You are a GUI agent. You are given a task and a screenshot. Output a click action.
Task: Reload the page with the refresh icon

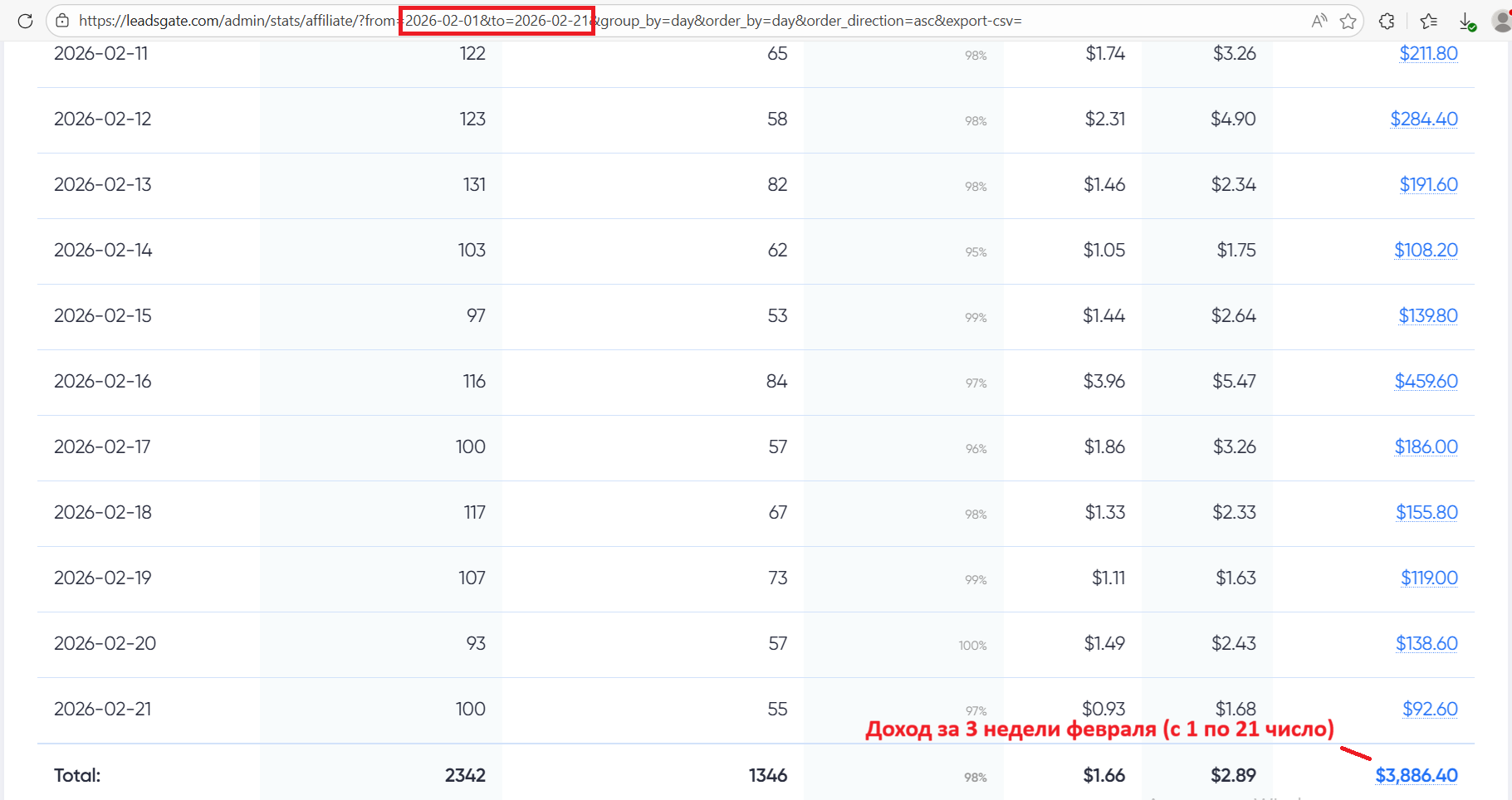coord(25,21)
